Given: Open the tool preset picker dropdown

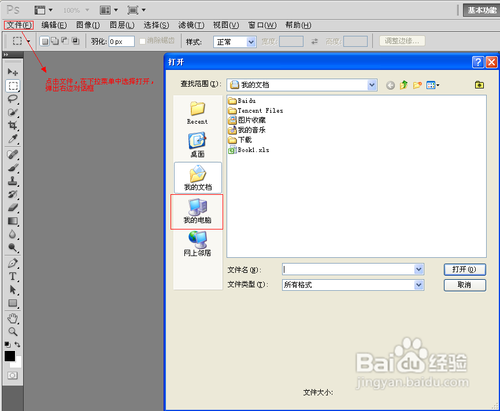Looking at the screenshot, I should click(29, 41).
